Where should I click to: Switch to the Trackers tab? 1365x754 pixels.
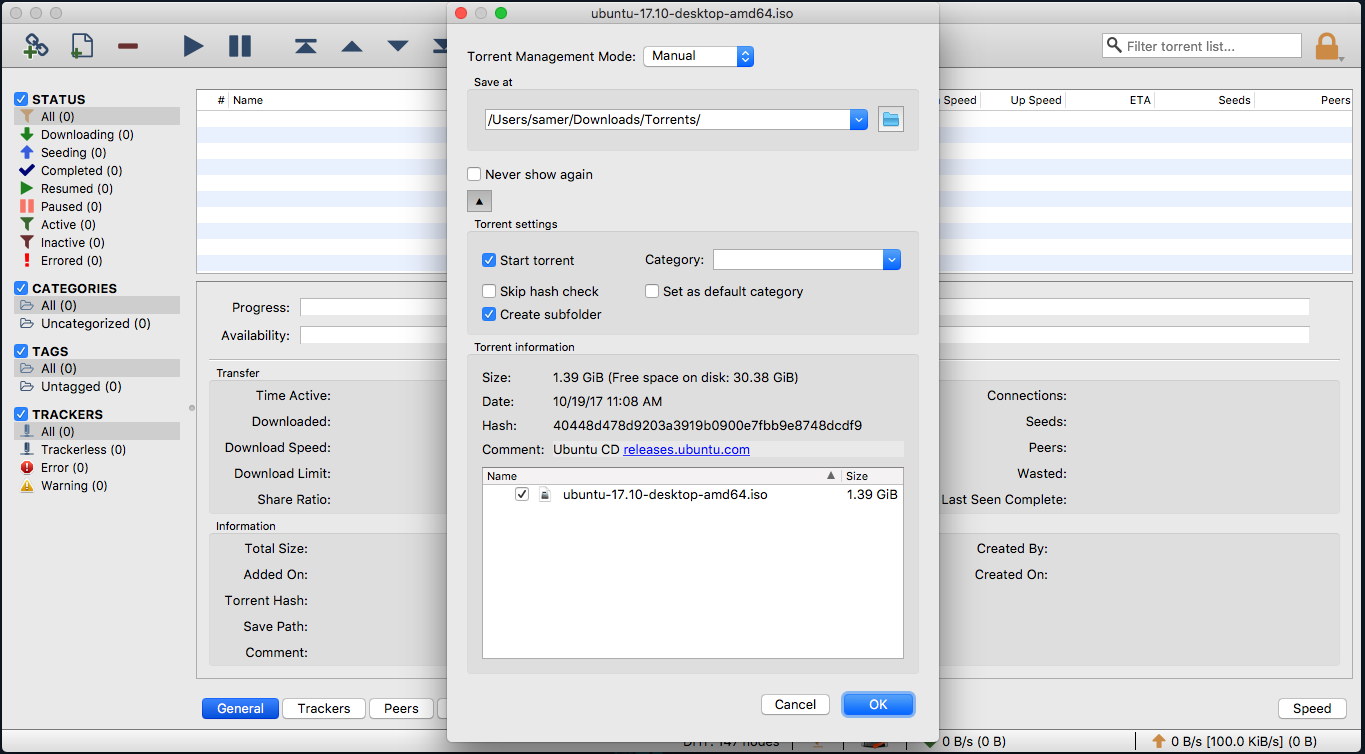[323, 708]
